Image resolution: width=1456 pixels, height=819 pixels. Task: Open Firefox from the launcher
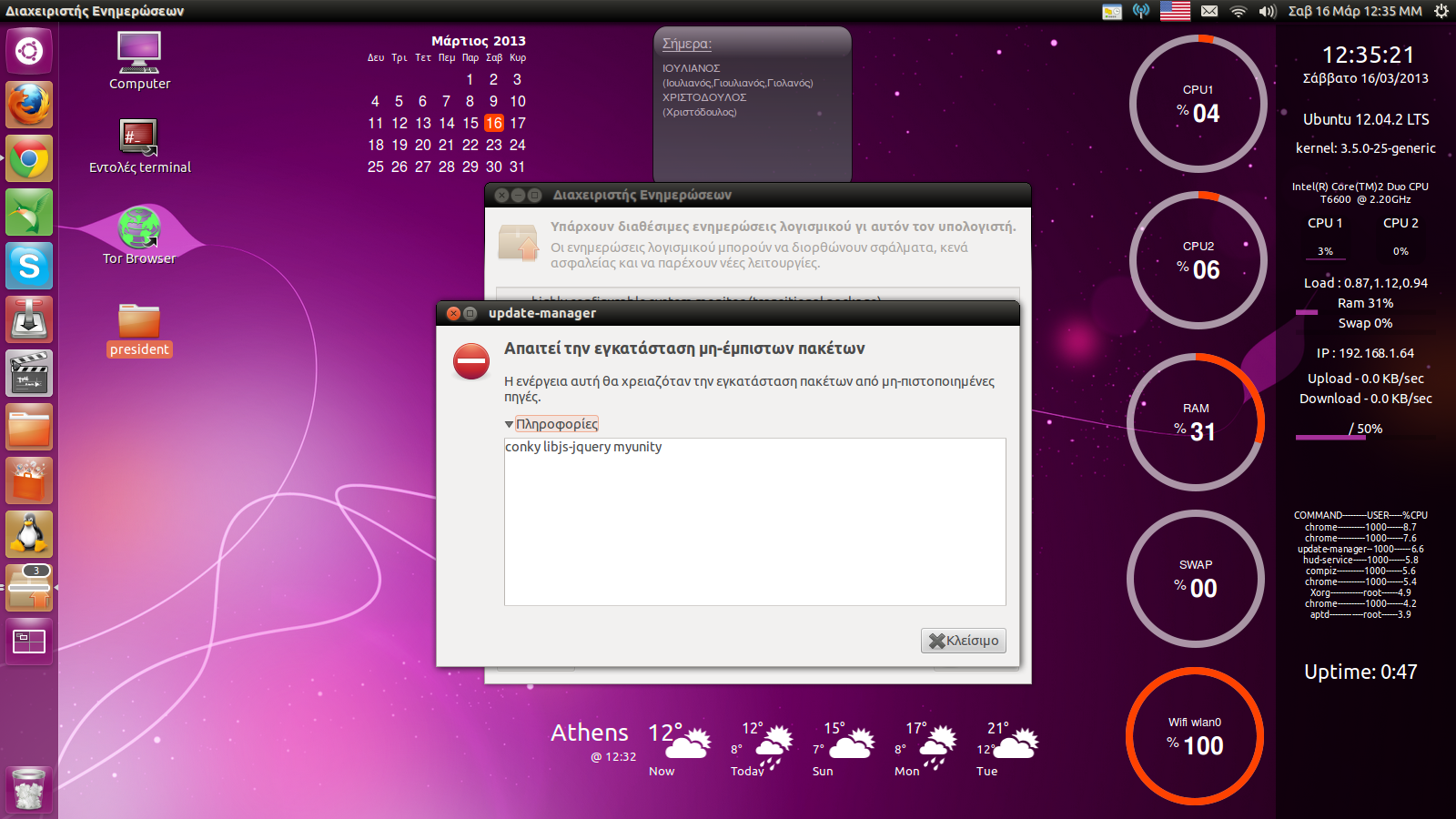pos(29,105)
